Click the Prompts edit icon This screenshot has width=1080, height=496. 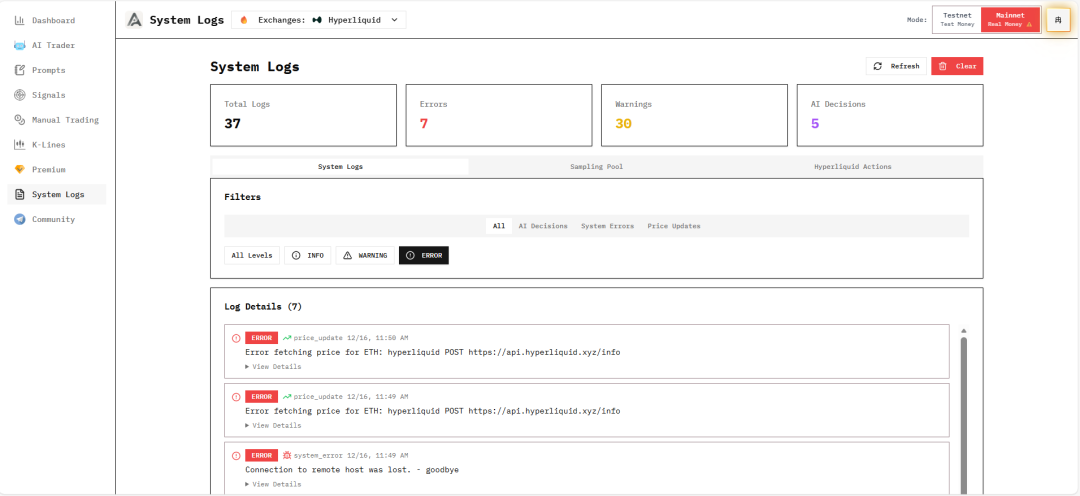coord(20,70)
